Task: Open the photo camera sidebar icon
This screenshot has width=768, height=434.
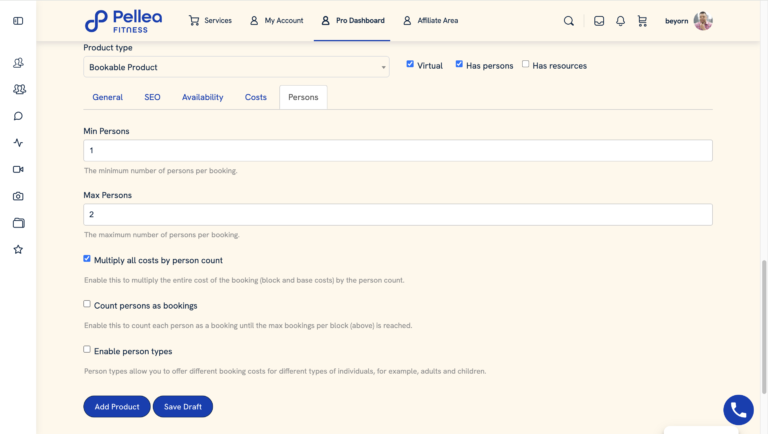Action: pos(18,196)
